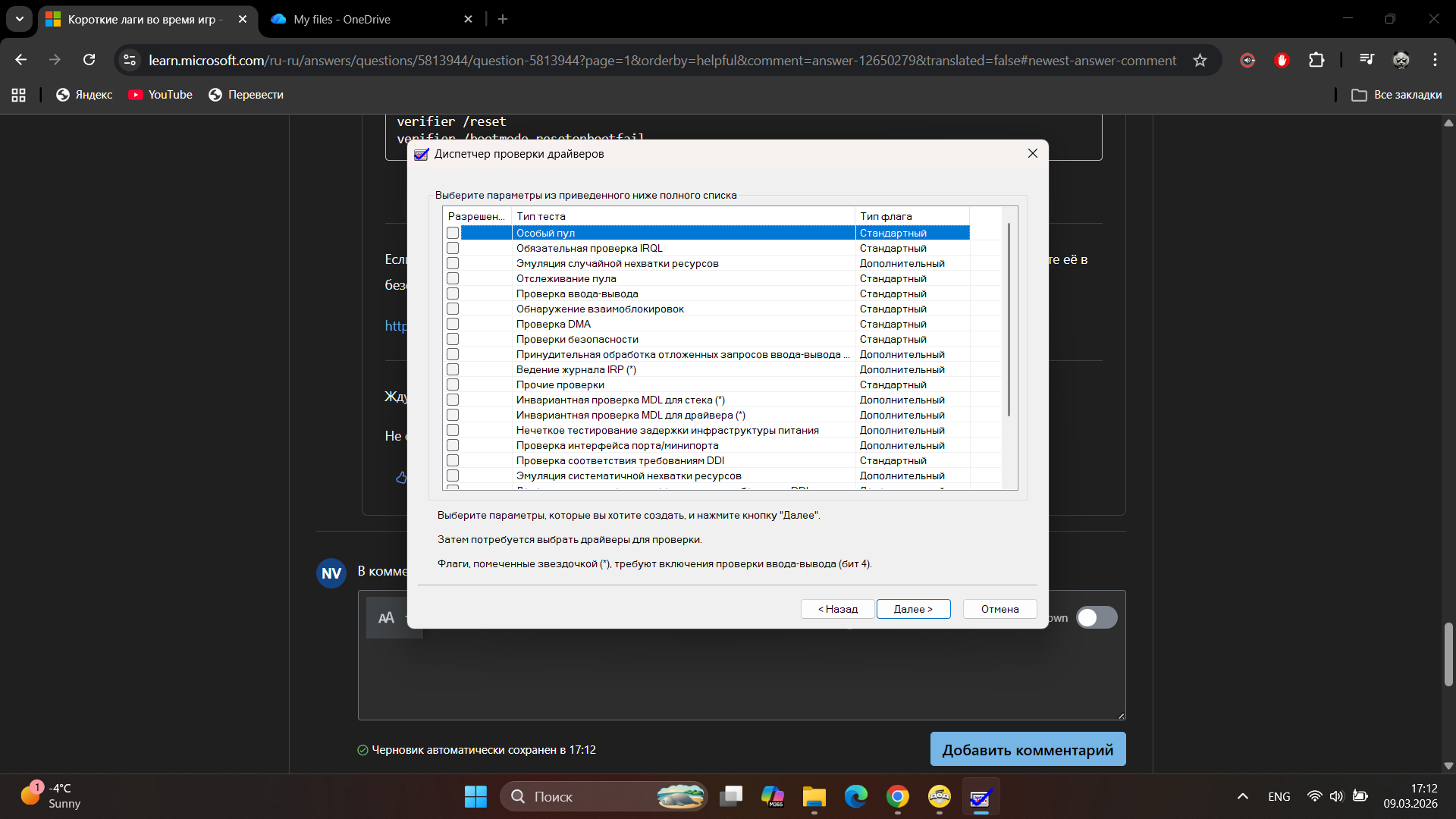
Task: Enable Проверки безопасности checkbox
Action: pyautogui.click(x=453, y=339)
